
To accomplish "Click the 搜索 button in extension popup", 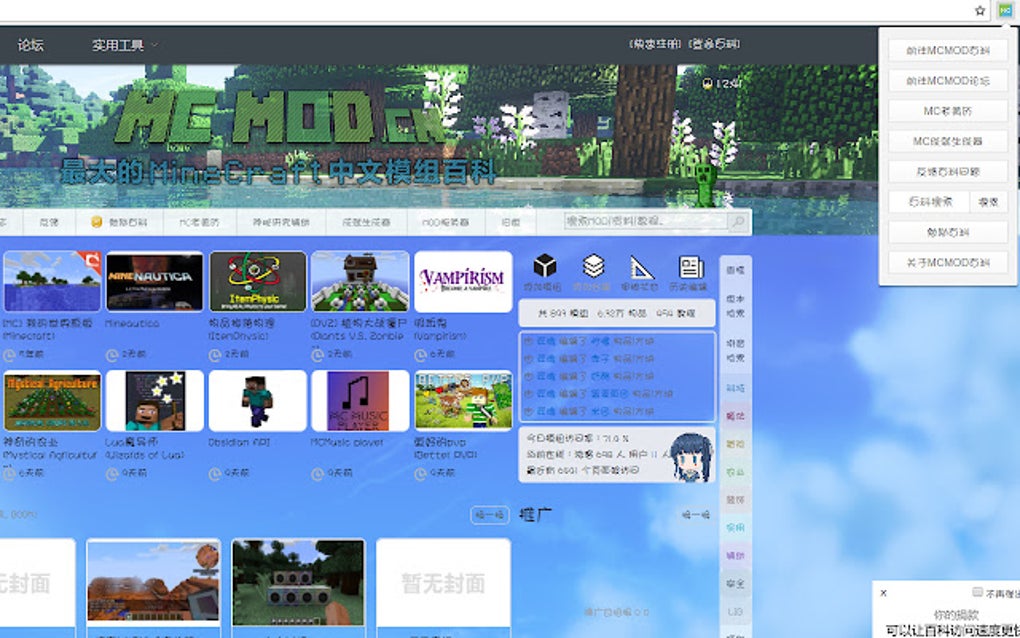I will [989, 202].
